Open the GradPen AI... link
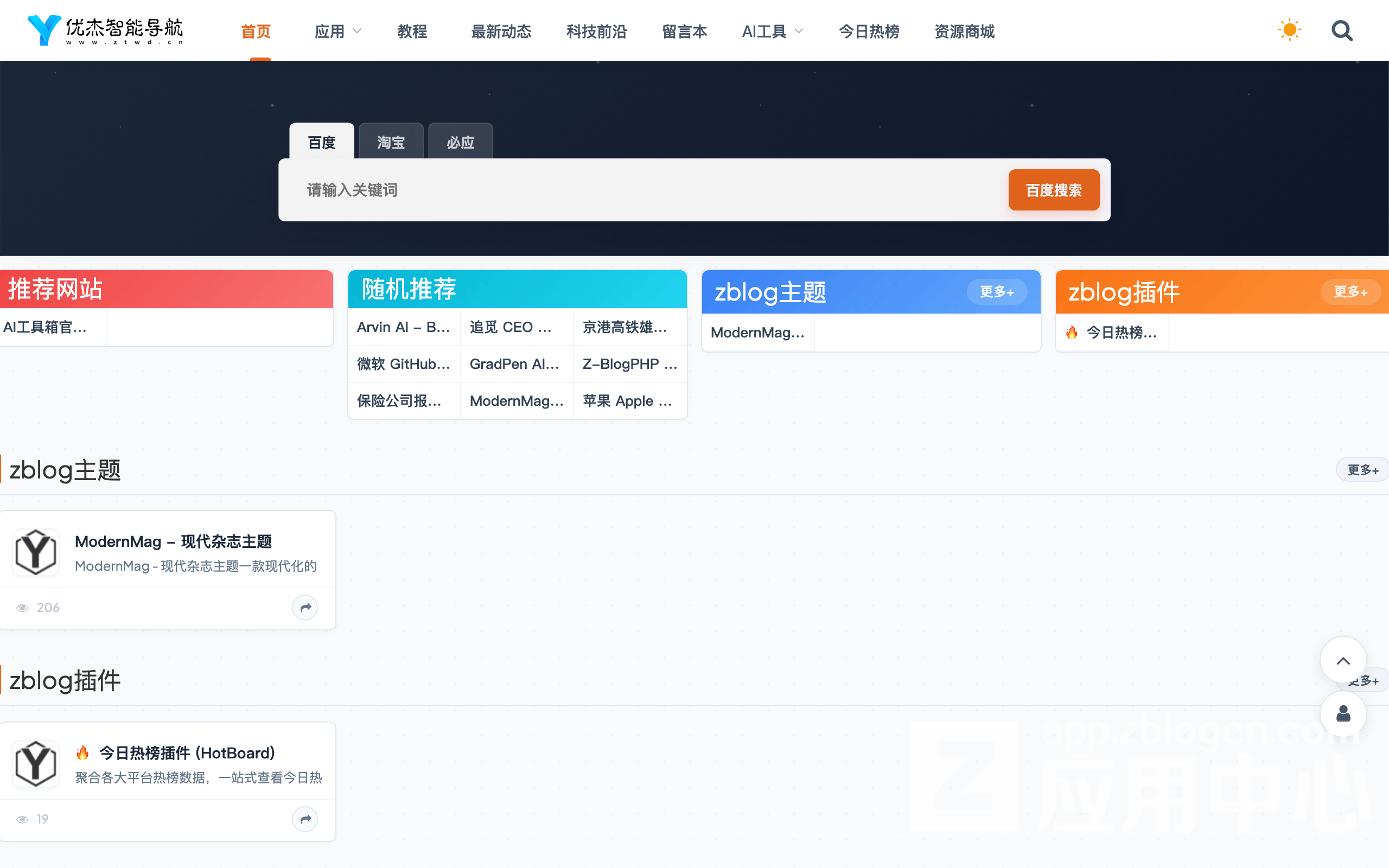1389x868 pixels. click(x=517, y=364)
